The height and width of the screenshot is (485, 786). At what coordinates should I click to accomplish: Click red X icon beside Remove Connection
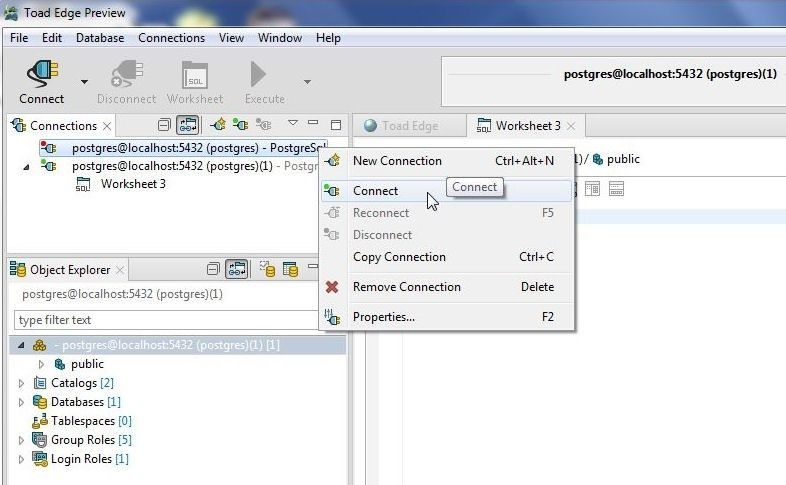click(x=332, y=287)
